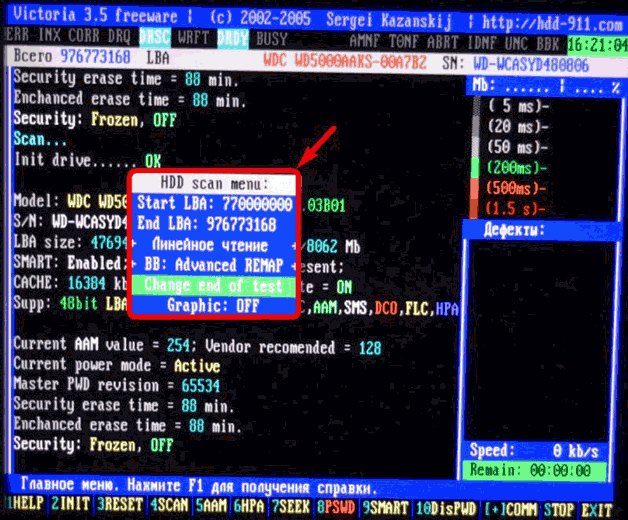Click the UNC error flag
This screenshot has width=628, height=520.
coord(516,44)
